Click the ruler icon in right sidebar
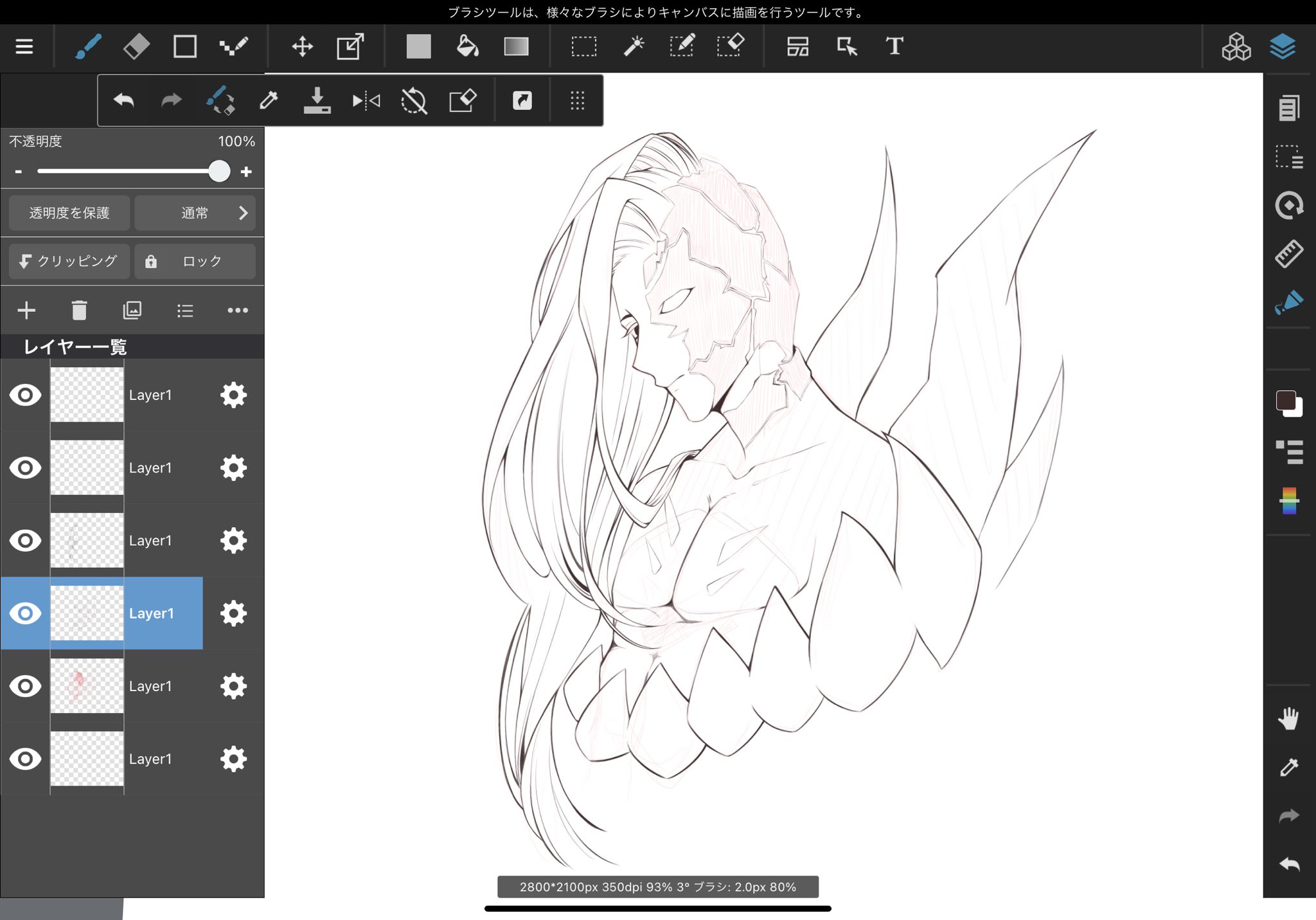The image size is (1316, 920). click(x=1288, y=254)
